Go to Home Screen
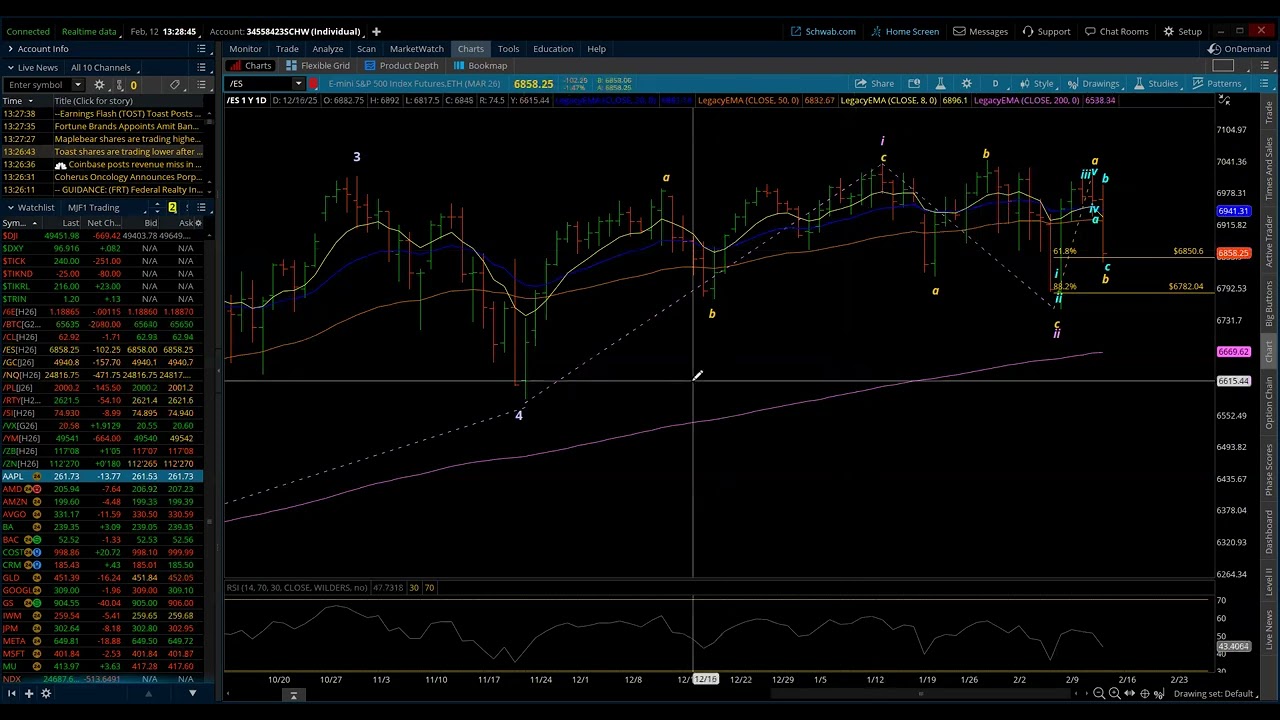The width and height of the screenshot is (1280, 720). coord(904,31)
